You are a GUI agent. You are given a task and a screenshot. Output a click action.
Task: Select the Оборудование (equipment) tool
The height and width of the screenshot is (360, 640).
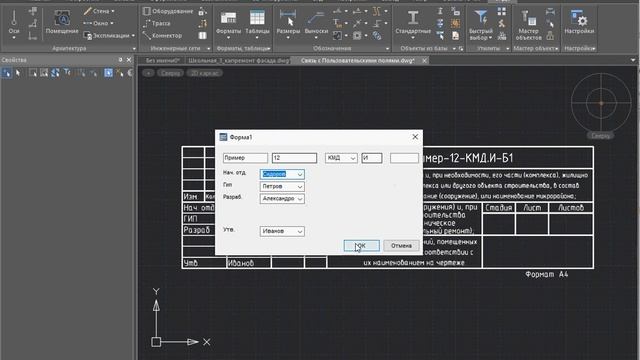[168, 11]
